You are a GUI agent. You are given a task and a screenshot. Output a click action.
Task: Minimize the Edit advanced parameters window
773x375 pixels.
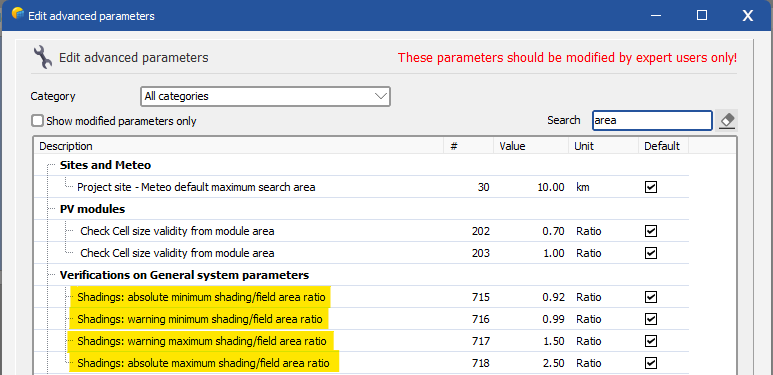pos(656,15)
